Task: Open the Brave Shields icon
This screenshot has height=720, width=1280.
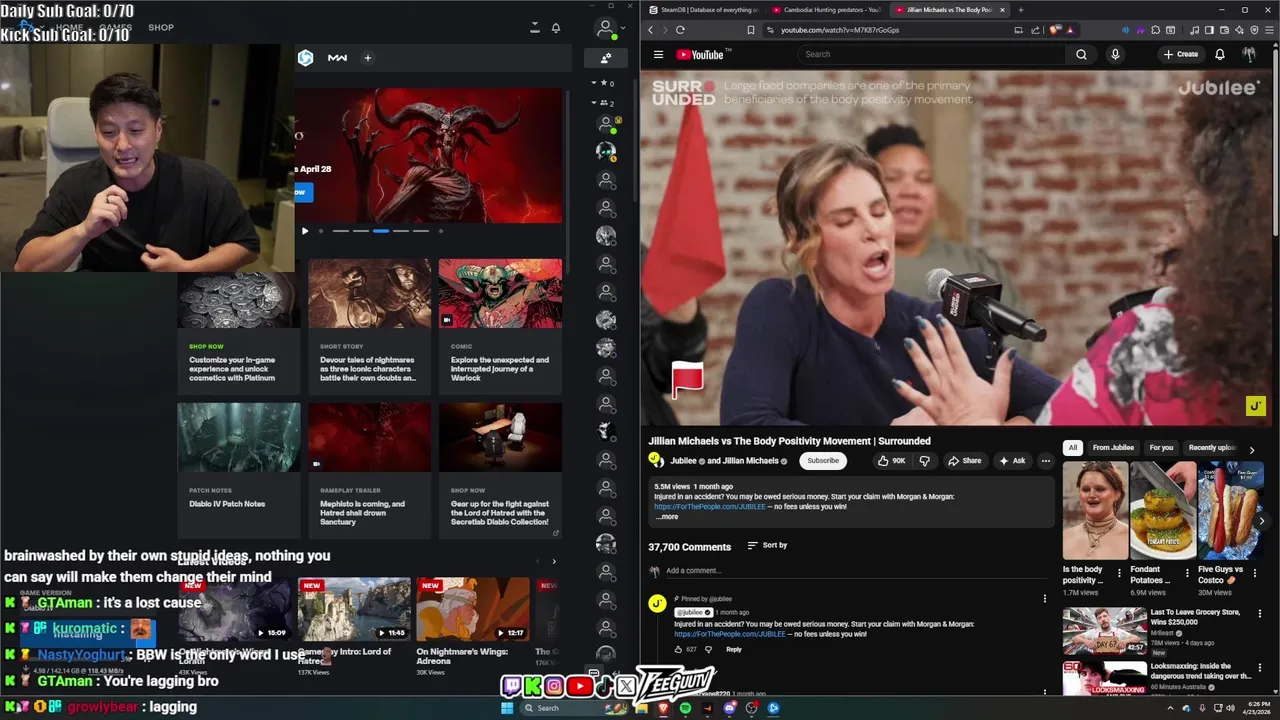Action: click(x=1056, y=30)
